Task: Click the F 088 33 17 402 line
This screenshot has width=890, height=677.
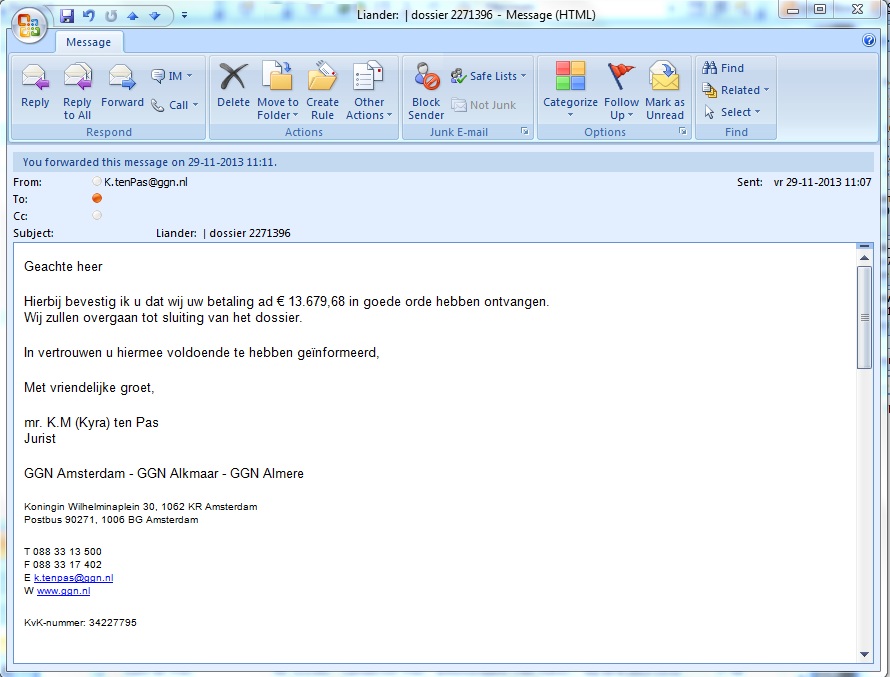Action: click(62, 565)
